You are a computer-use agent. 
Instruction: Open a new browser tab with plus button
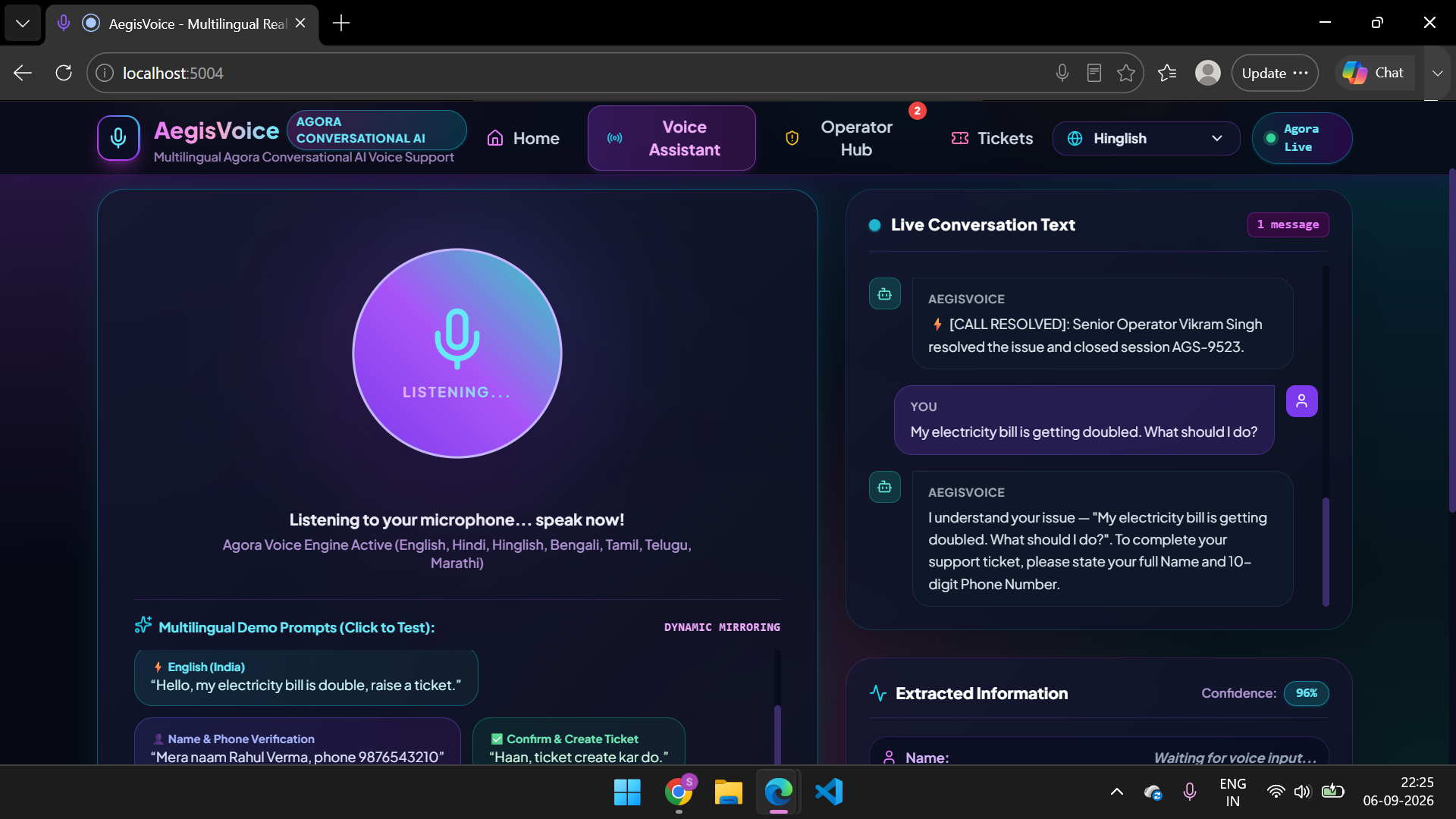tap(341, 23)
